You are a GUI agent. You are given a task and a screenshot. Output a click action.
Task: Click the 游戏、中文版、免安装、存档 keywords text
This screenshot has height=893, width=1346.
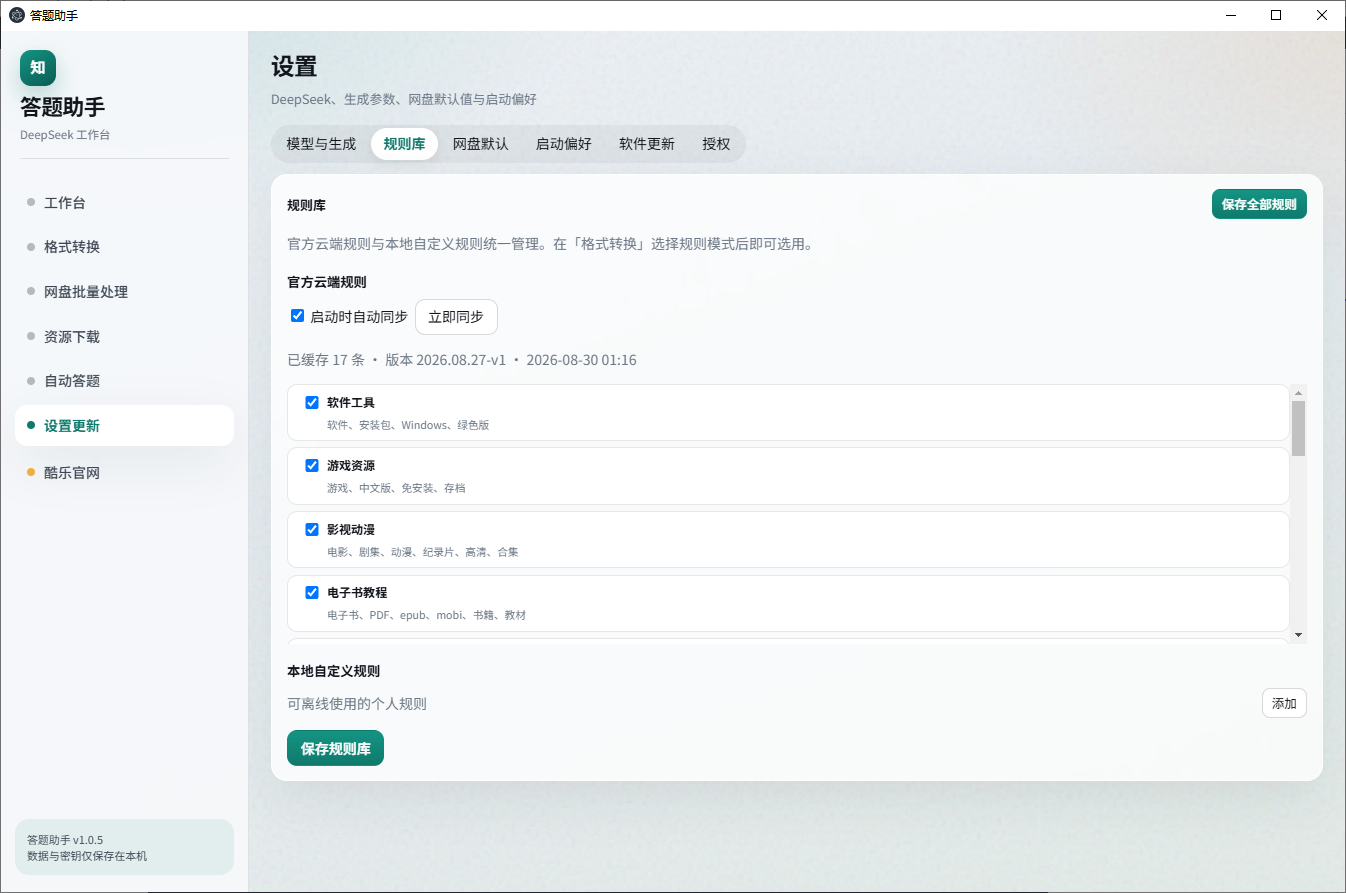coord(396,488)
